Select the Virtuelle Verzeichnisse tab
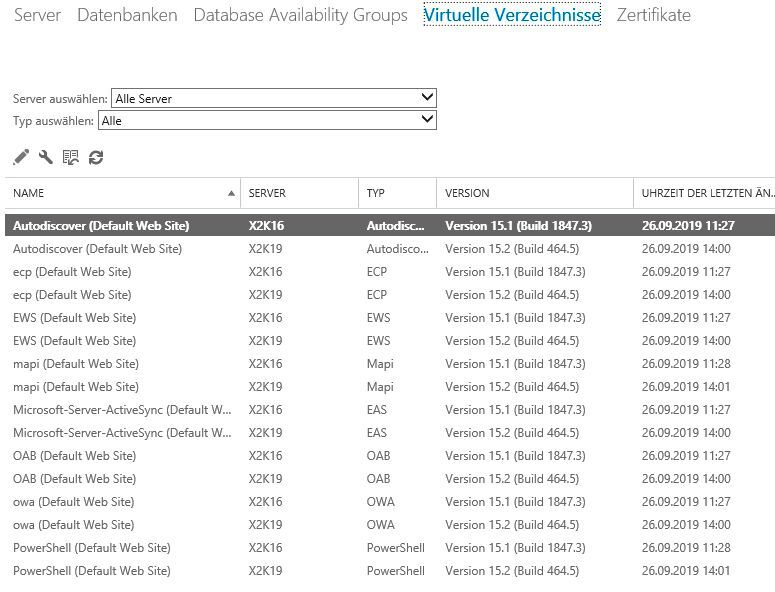The image size is (775, 592). point(512,15)
